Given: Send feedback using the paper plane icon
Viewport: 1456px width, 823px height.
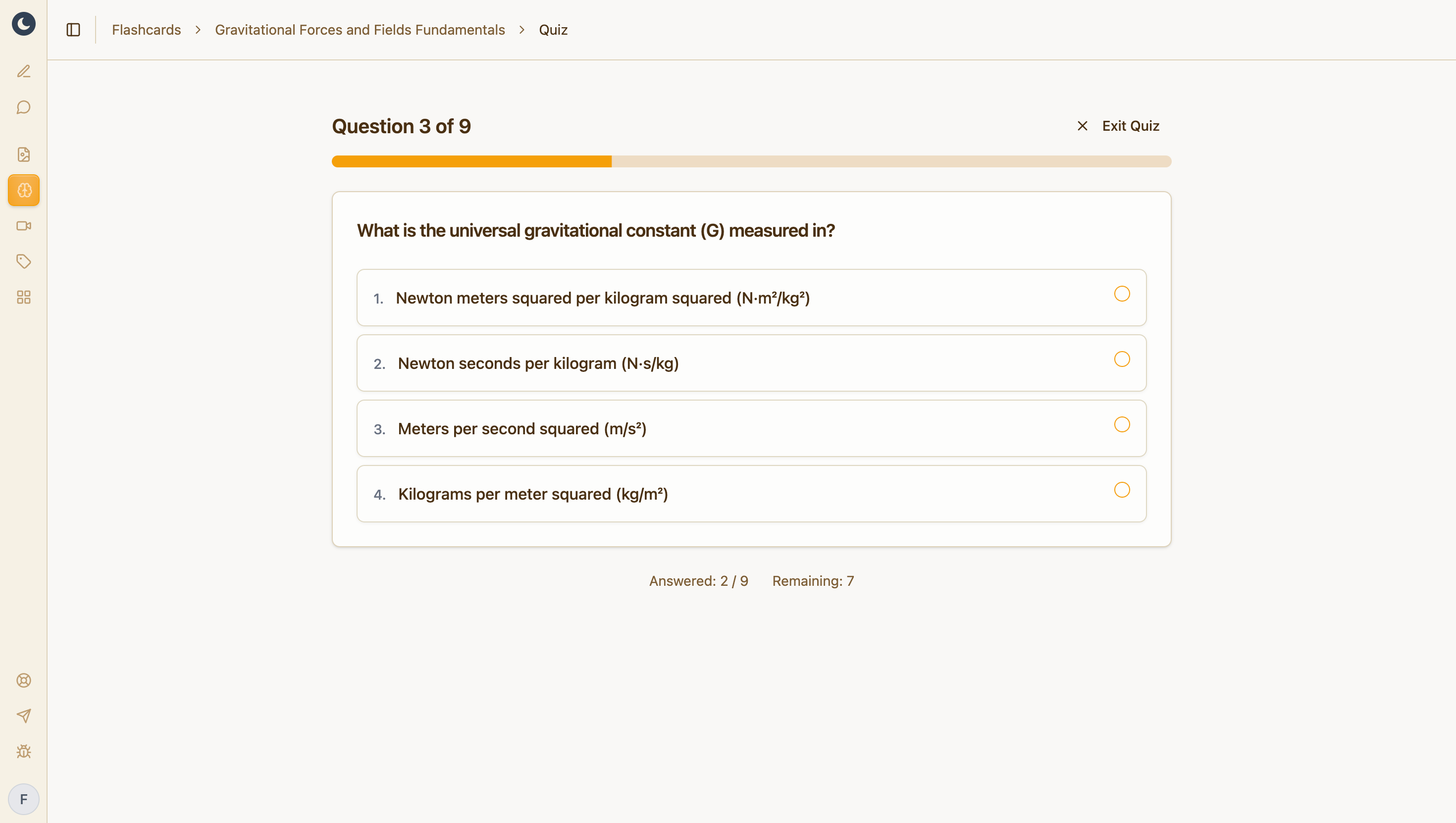Looking at the screenshot, I should click(23, 716).
